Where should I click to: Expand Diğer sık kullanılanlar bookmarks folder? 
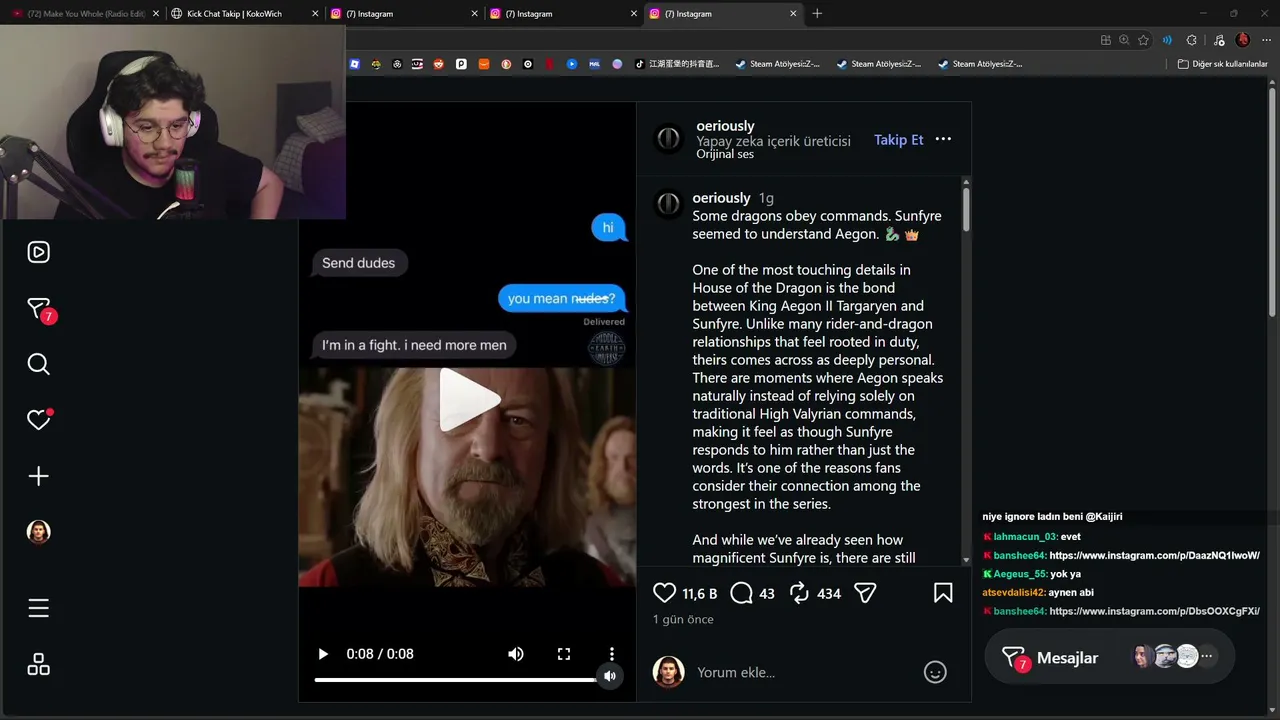click(1222, 64)
